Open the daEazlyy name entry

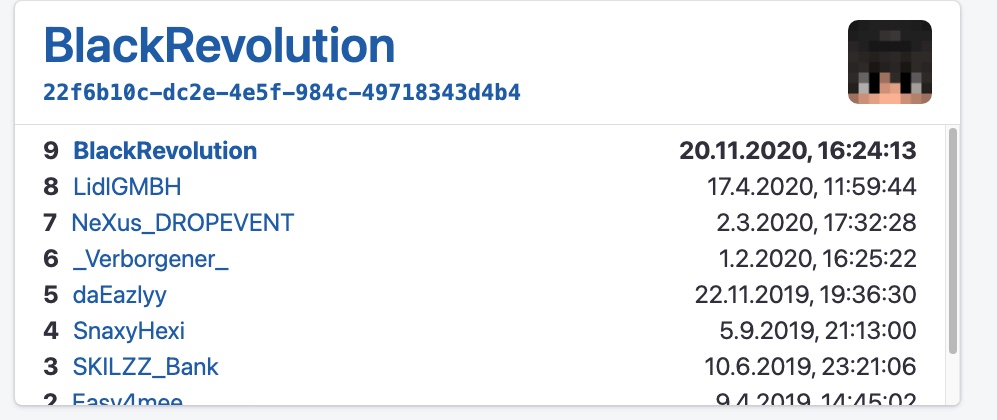pyautogui.click(x=120, y=295)
